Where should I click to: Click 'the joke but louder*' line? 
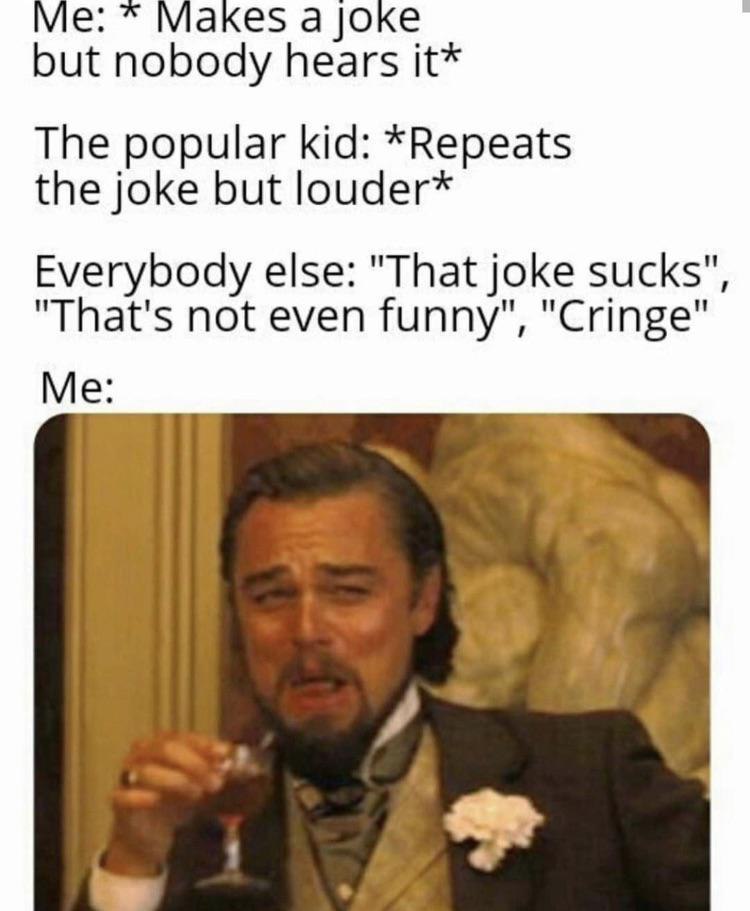243,189
